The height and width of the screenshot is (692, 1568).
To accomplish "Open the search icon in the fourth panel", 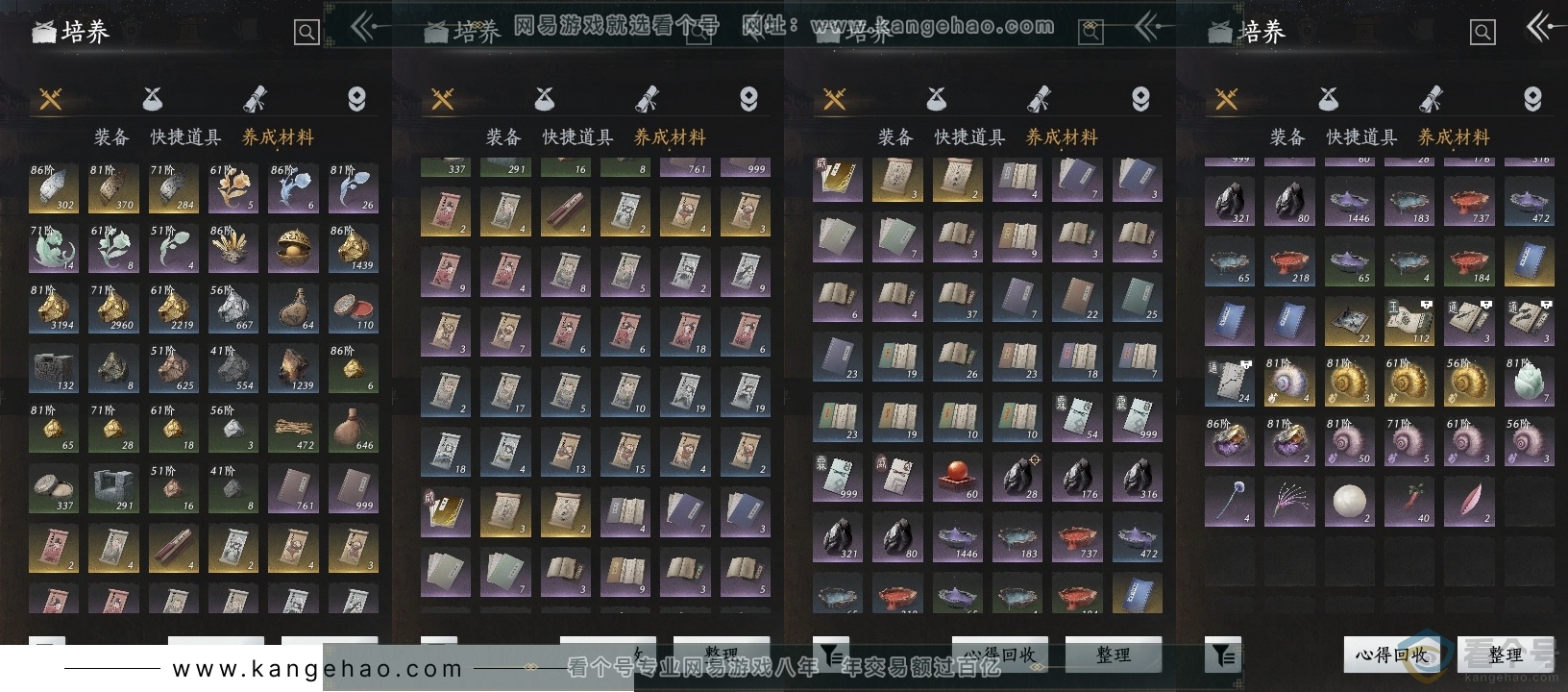I will click(1482, 33).
